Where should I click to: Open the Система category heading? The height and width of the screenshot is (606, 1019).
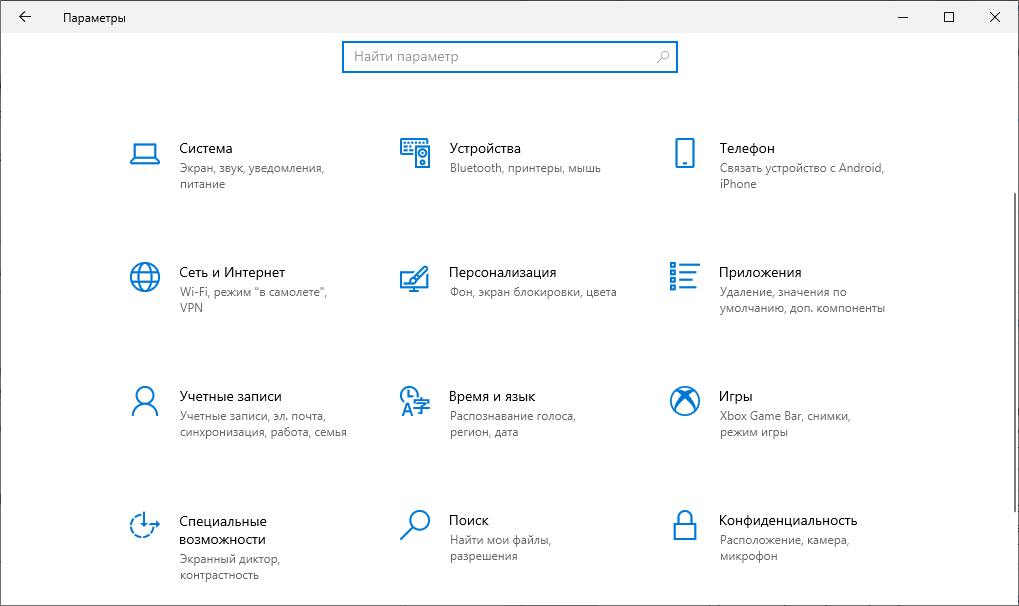(x=206, y=148)
